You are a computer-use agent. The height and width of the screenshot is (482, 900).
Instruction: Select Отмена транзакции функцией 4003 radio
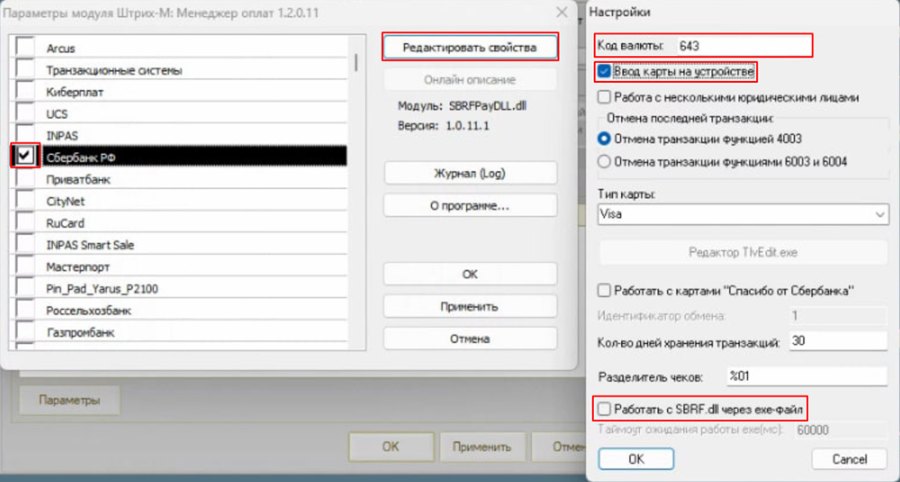point(603,139)
